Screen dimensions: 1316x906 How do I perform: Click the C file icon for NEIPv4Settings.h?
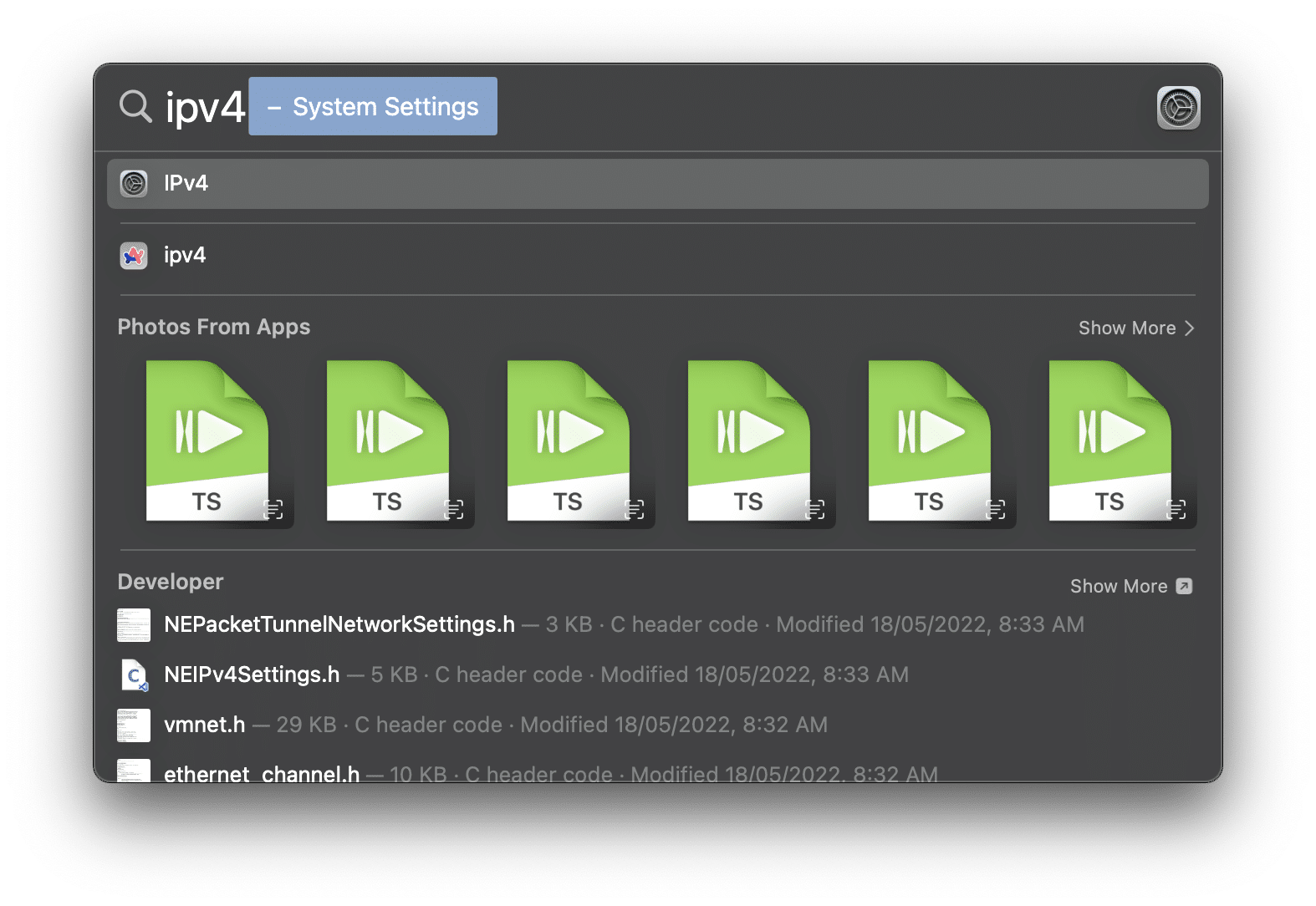[134, 675]
